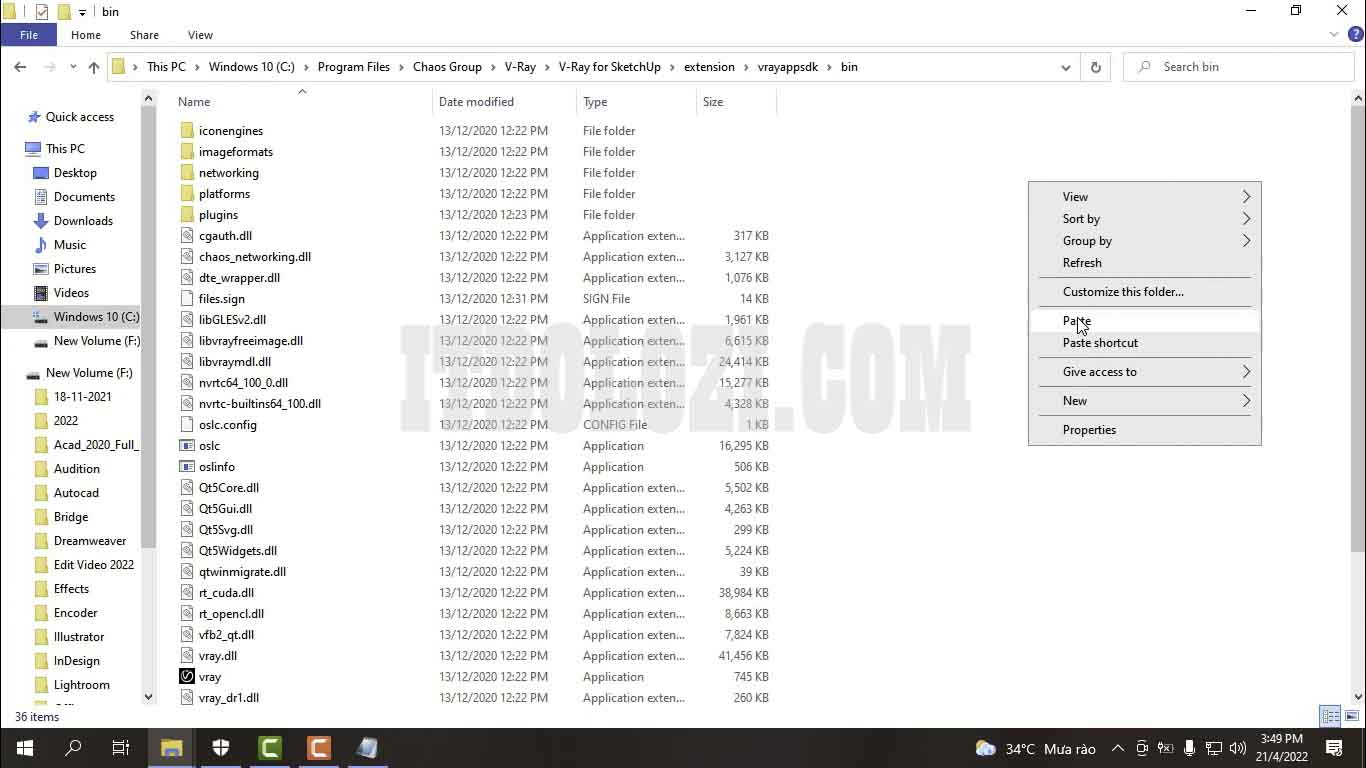Show hidden system tray icons
This screenshot has height=768, width=1366.
tap(1117, 748)
